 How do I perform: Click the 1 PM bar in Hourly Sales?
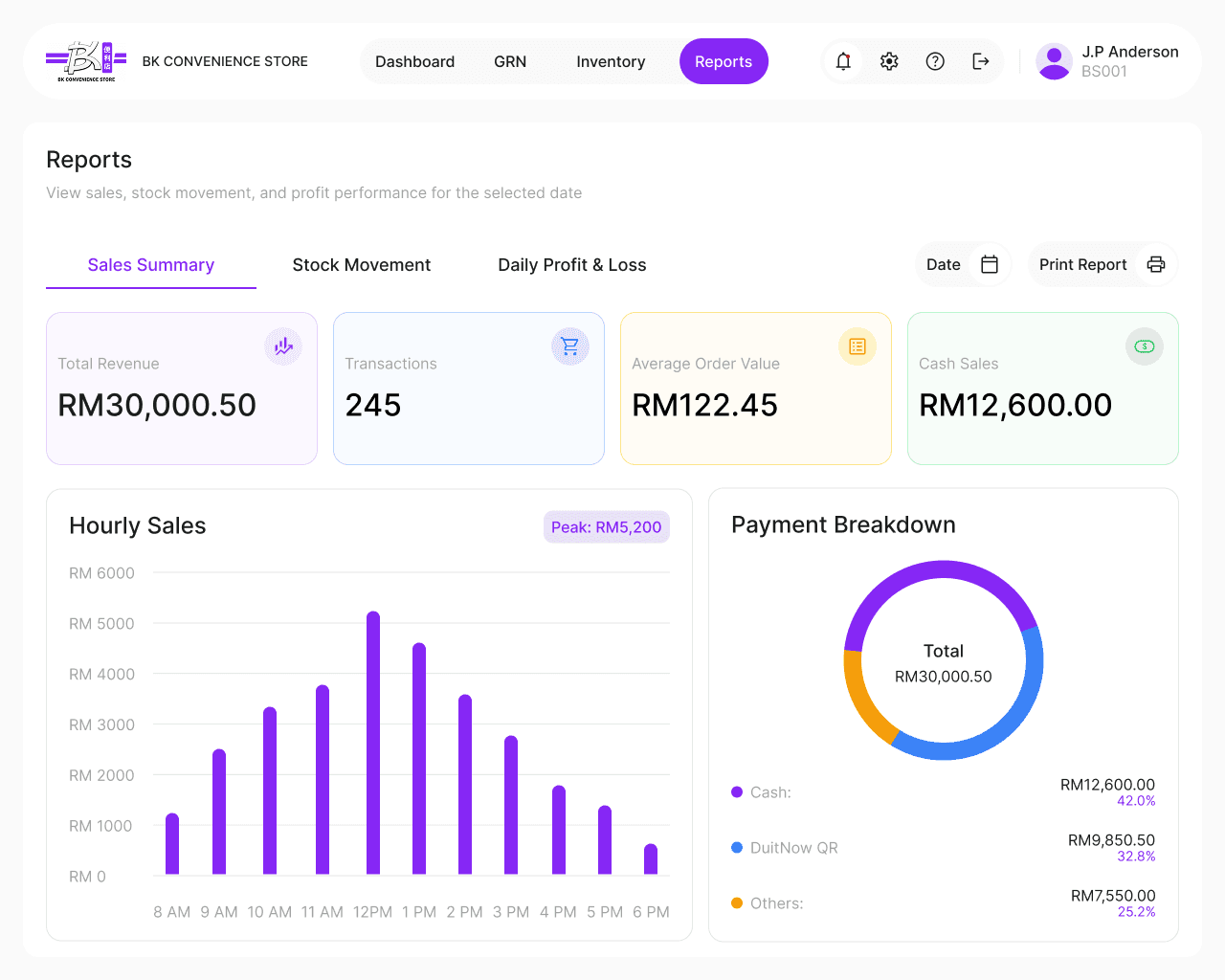pyautogui.click(x=419, y=759)
